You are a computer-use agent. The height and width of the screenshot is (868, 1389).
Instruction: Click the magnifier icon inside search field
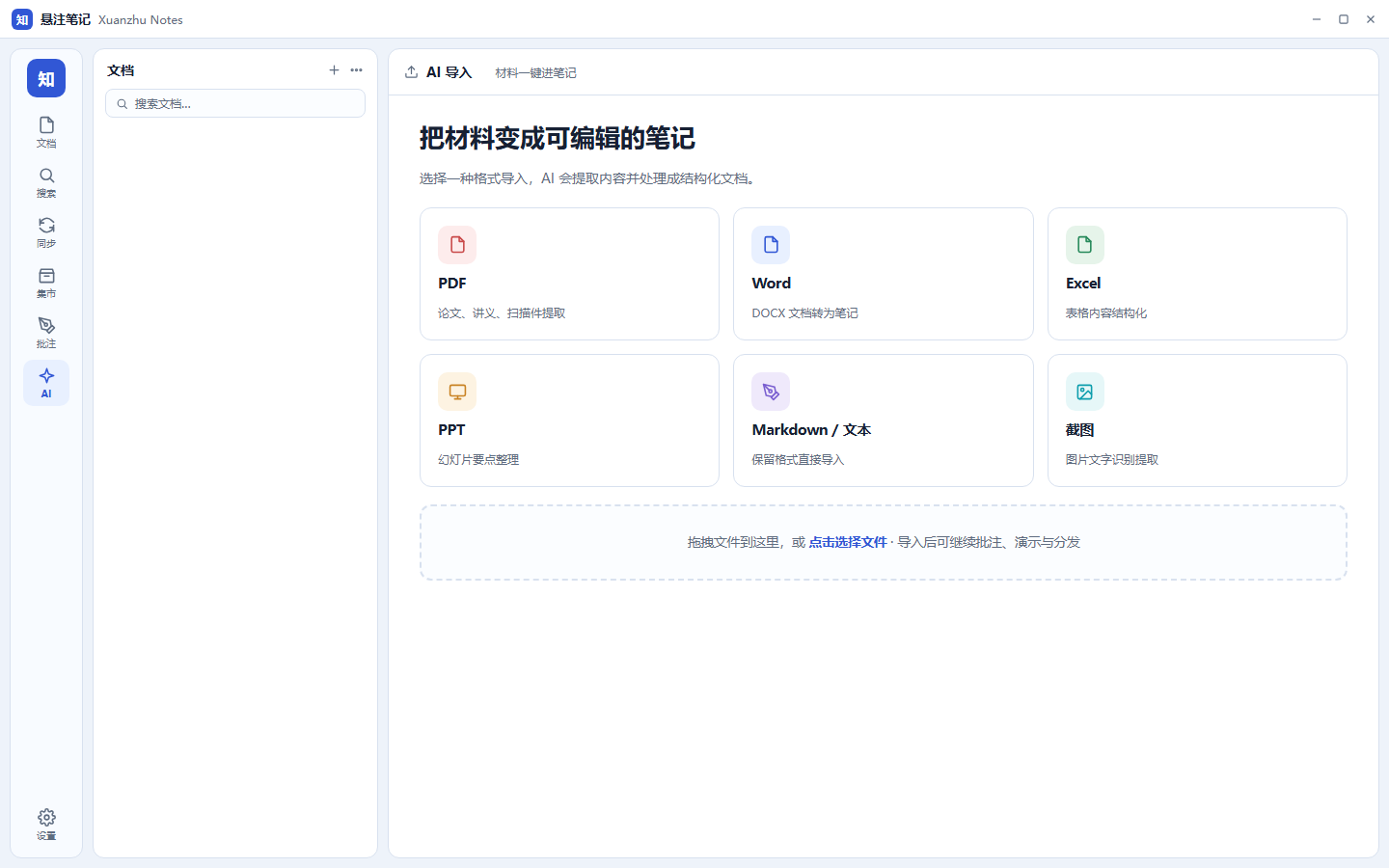pos(123,104)
